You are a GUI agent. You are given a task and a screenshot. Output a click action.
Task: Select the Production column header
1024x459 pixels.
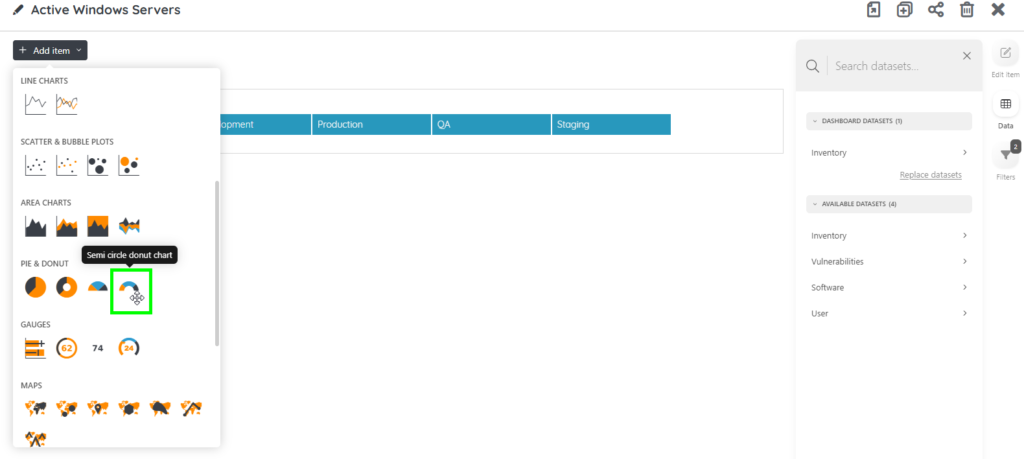coord(372,125)
